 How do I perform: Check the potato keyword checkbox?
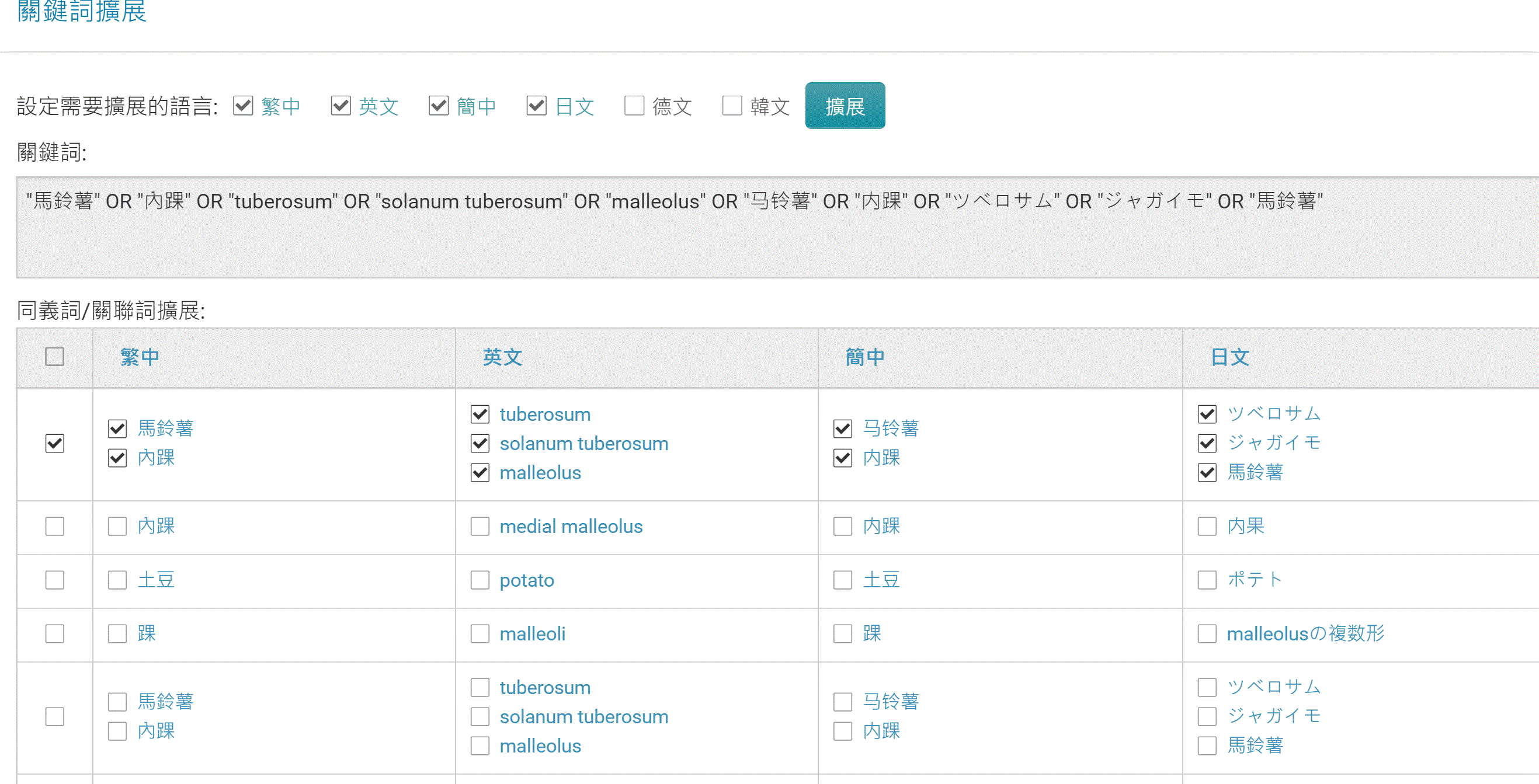[480, 580]
